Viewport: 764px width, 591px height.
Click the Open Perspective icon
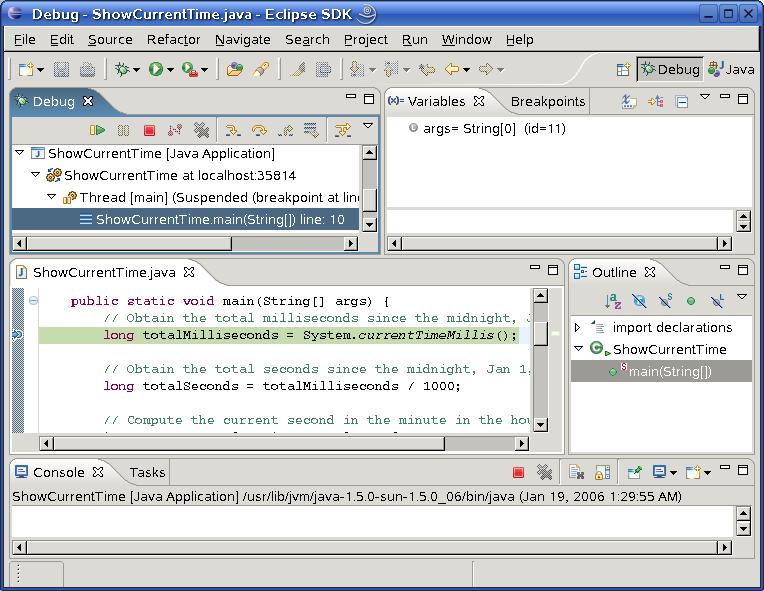(623, 70)
